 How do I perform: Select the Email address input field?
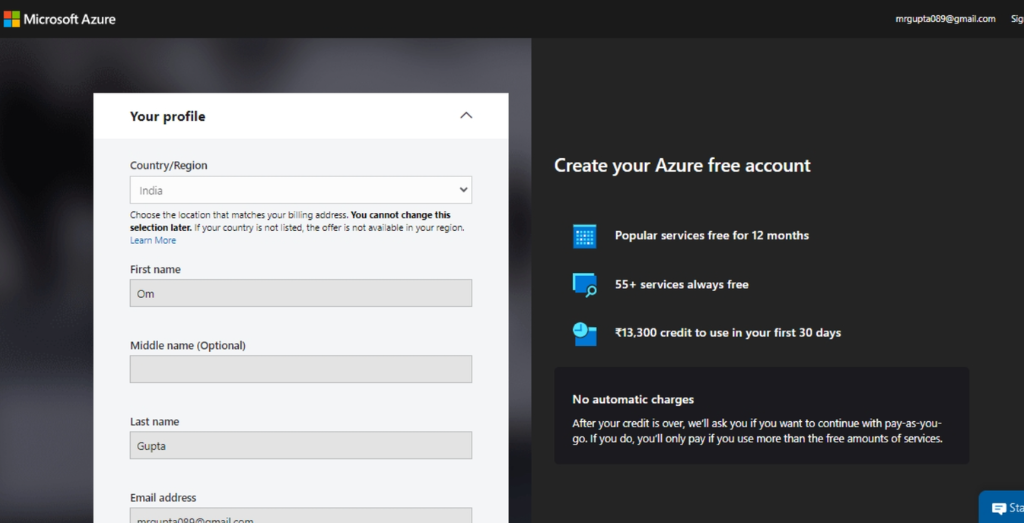pyautogui.click(x=300, y=517)
